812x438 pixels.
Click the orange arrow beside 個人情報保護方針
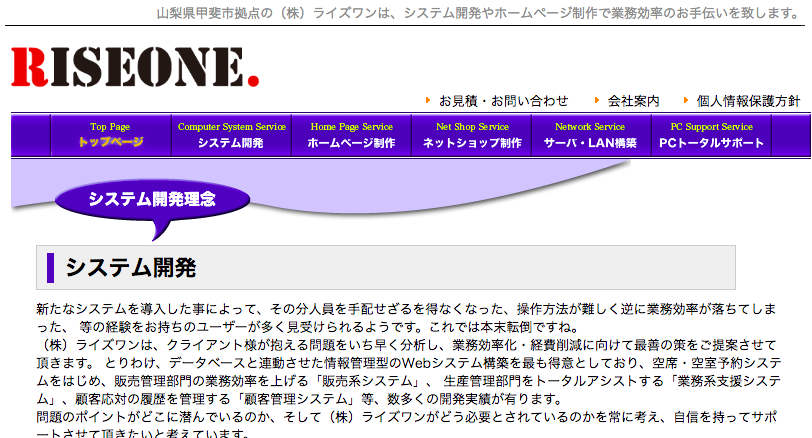click(686, 100)
